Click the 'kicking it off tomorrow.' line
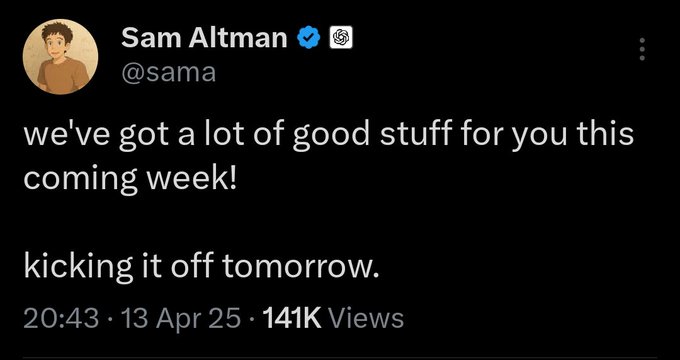 point(202,268)
